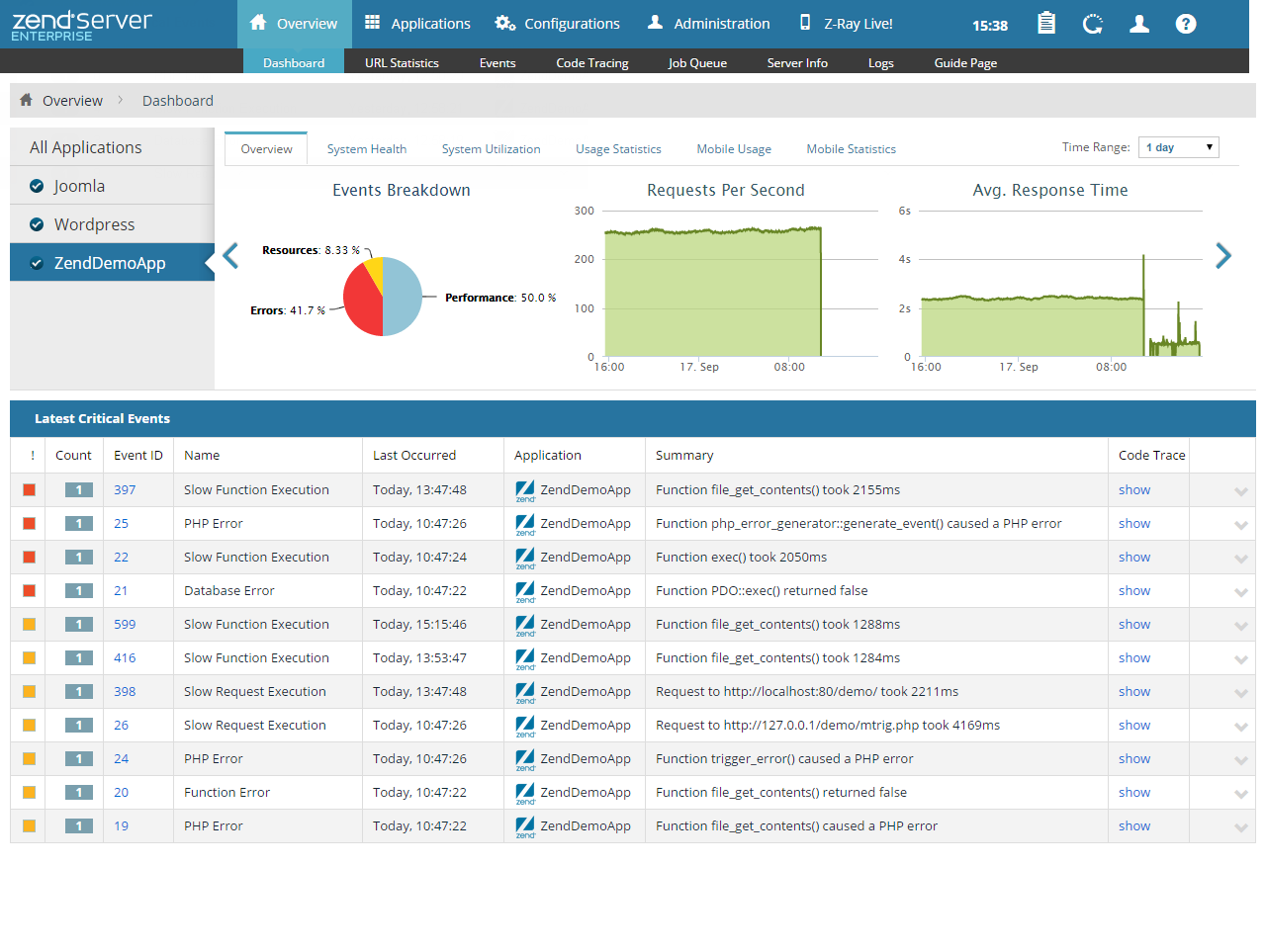Show previous charts with left arrow
Viewport: 1266px width, 952px height.
230,256
